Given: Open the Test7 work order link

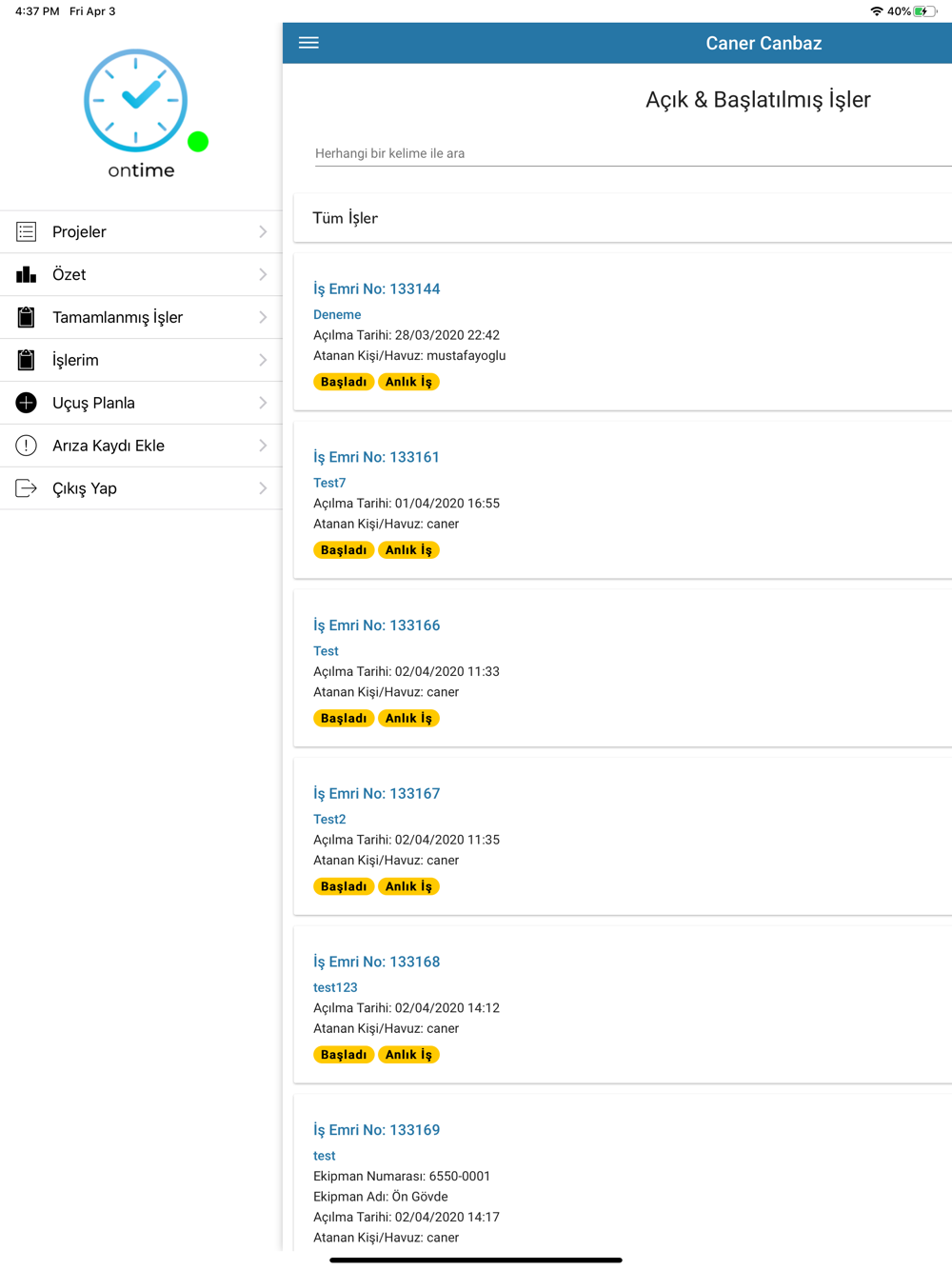Looking at the screenshot, I should (x=329, y=483).
